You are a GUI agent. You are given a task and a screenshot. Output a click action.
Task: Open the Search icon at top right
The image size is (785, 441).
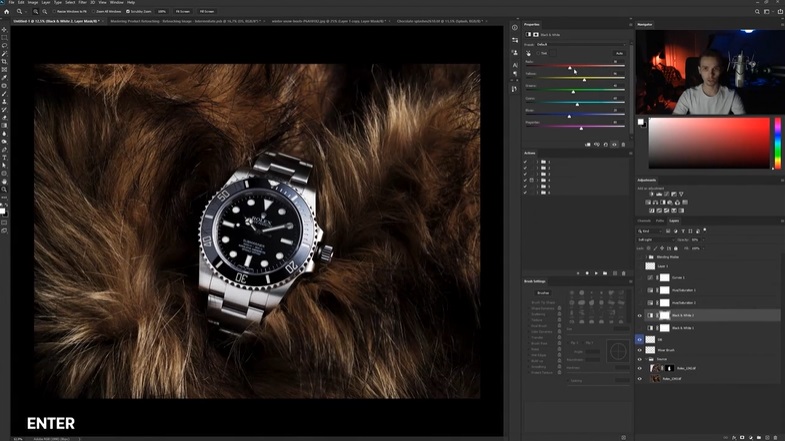(x=757, y=12)
